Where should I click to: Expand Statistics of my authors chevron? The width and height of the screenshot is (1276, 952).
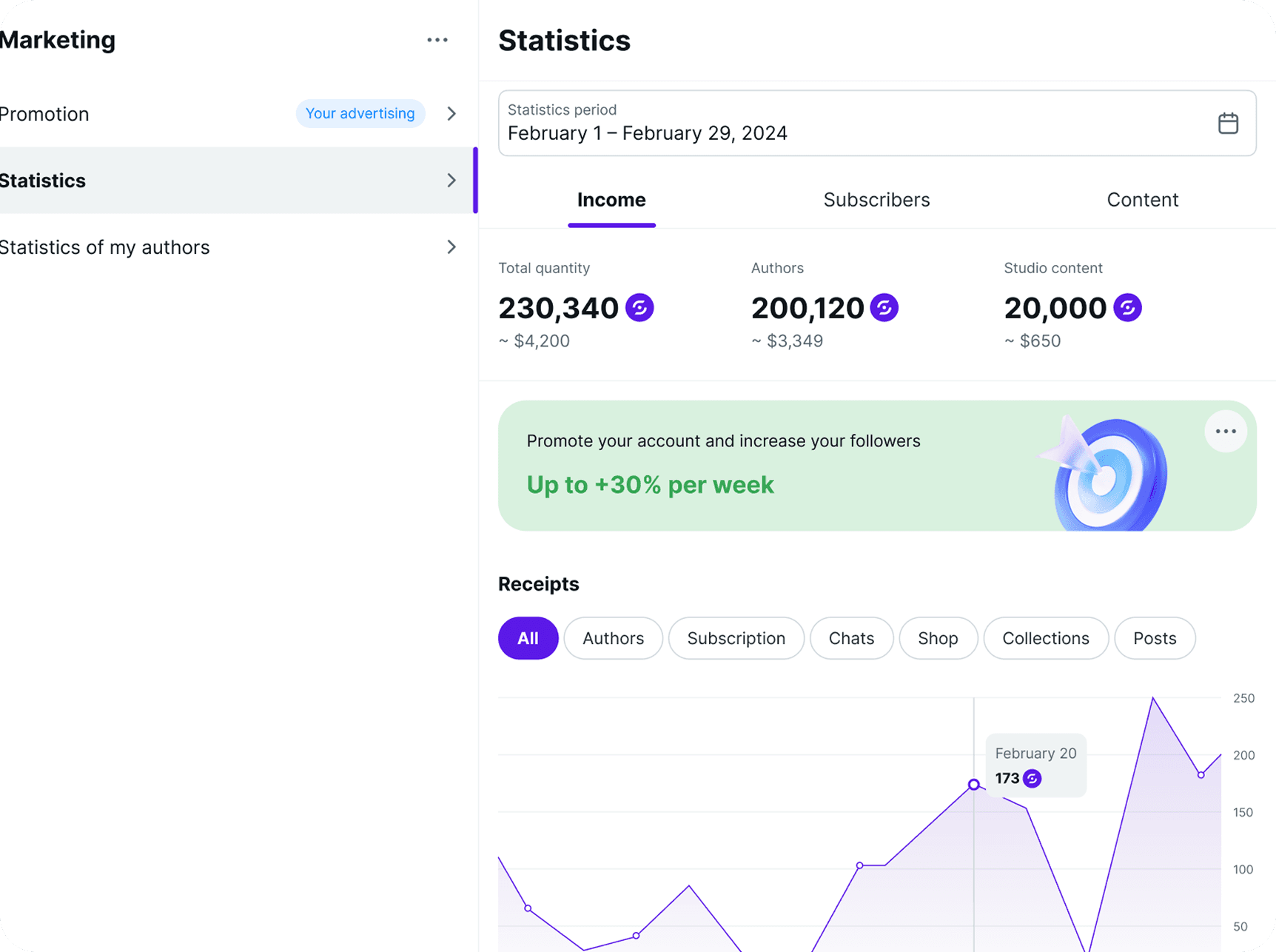point(451,247)
